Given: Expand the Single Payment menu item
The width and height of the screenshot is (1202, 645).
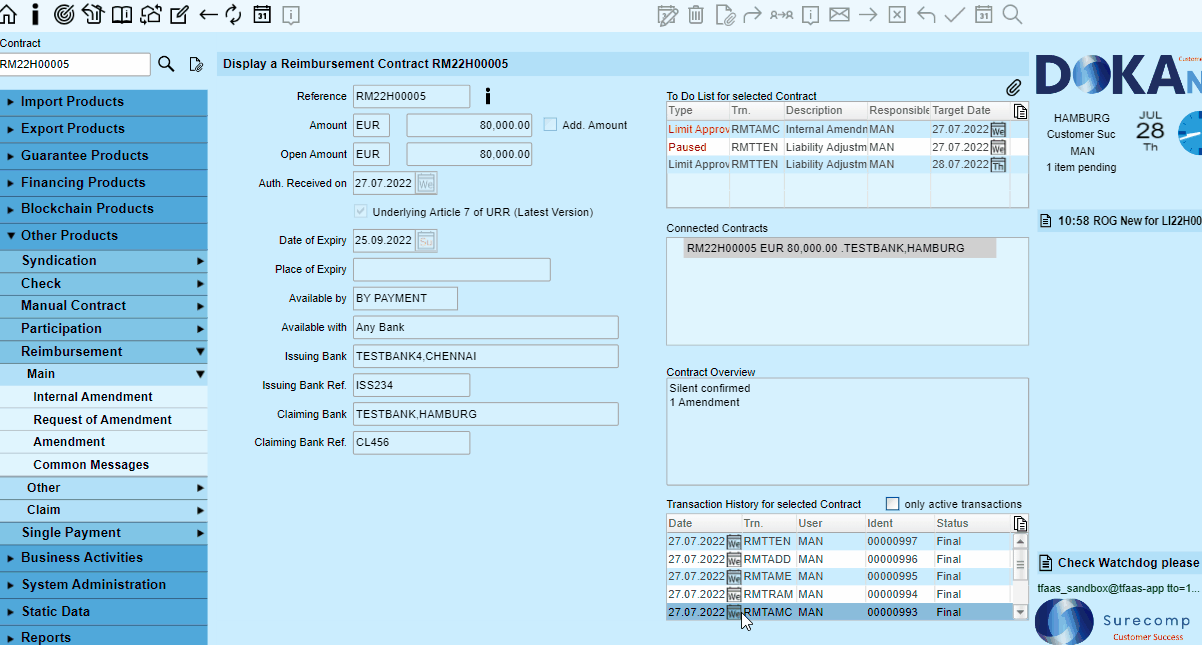Looking at the screenshot, I should pyautogui.click(x=104, y=533).
